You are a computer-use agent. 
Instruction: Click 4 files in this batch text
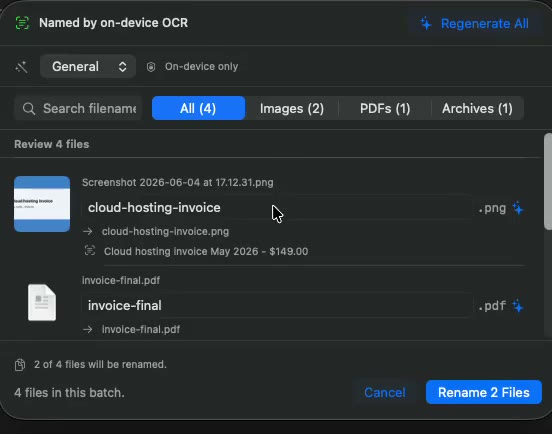[69, 393]
